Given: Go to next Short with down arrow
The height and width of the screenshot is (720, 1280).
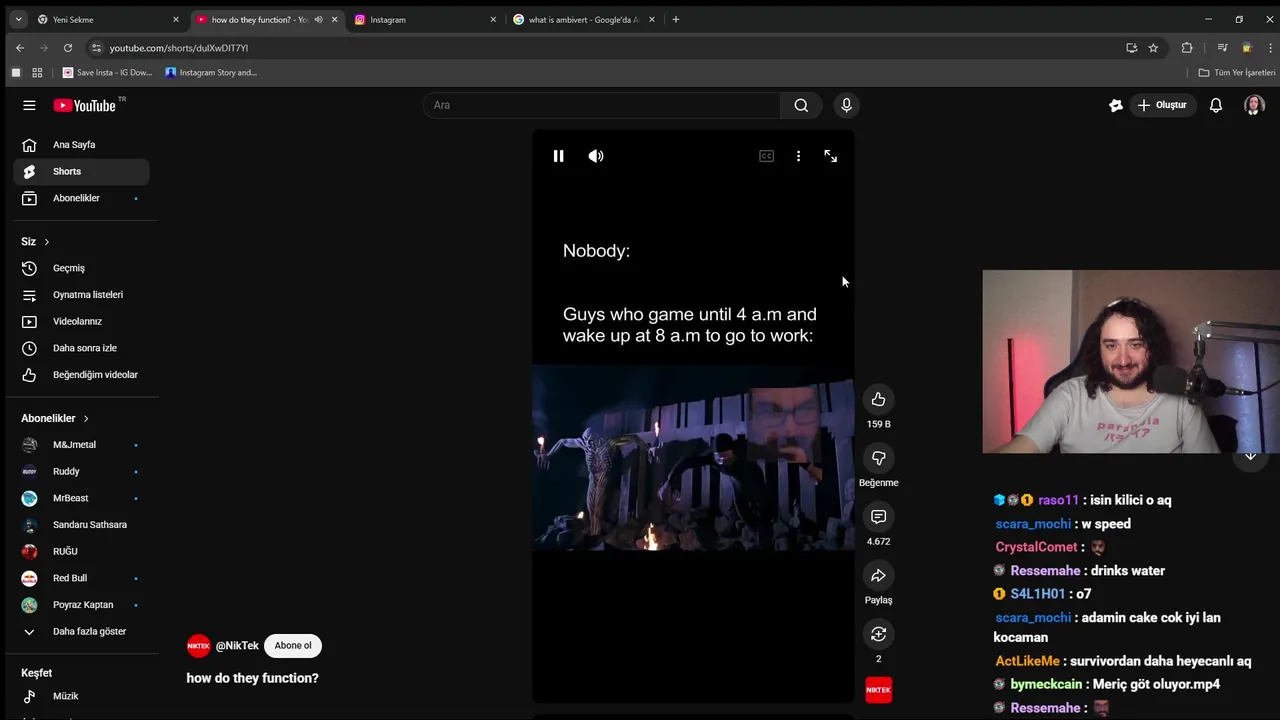Looking at the screenshot, I should click(x=1250, y=456).
